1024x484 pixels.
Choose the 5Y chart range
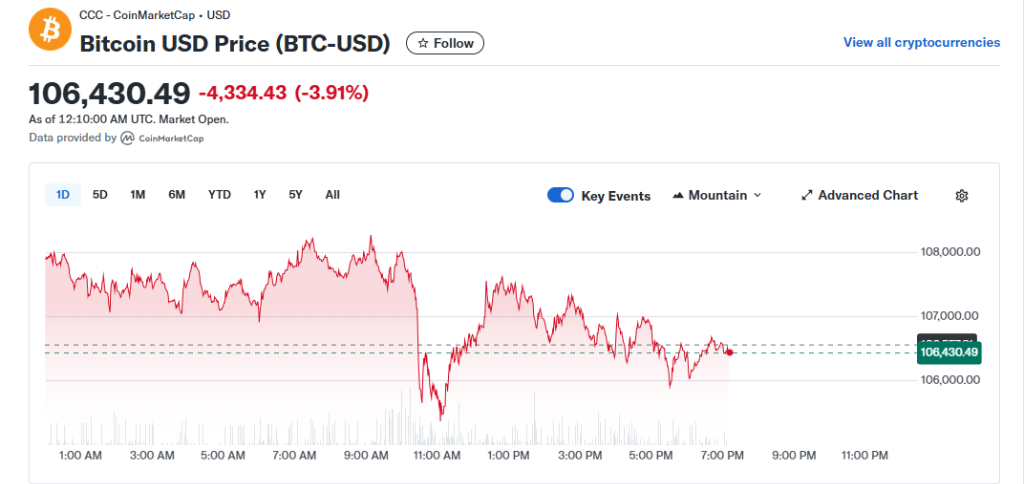(x=295, y=195)
